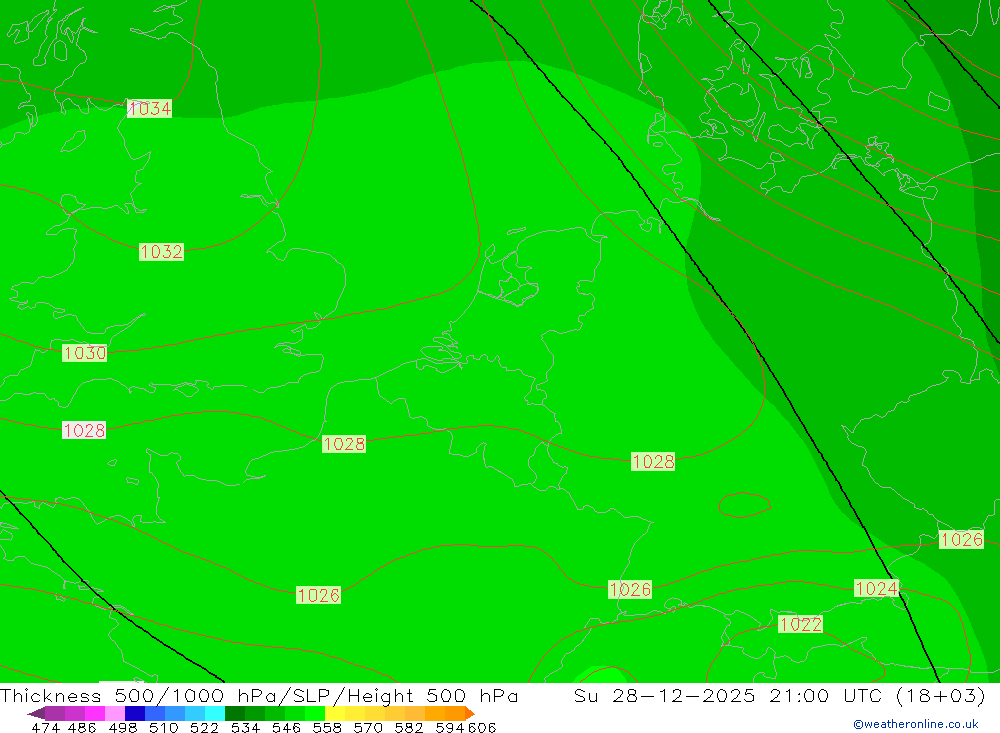This screenshot has height=733, width=1000.
Task: Click the purple arrow at legend start
Action: [36, 713]
